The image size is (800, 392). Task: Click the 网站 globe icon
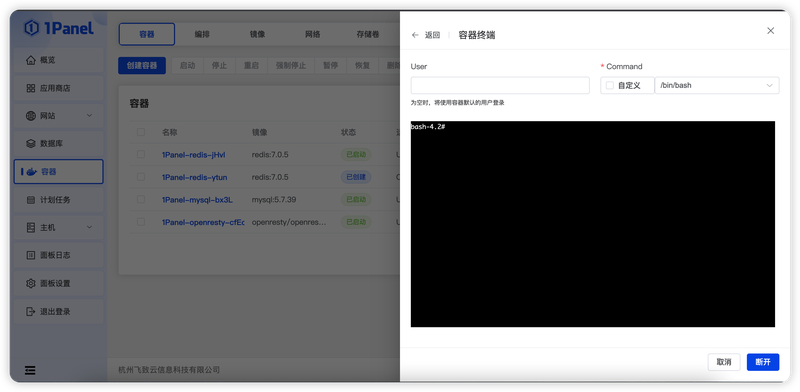tap(31, 116)
